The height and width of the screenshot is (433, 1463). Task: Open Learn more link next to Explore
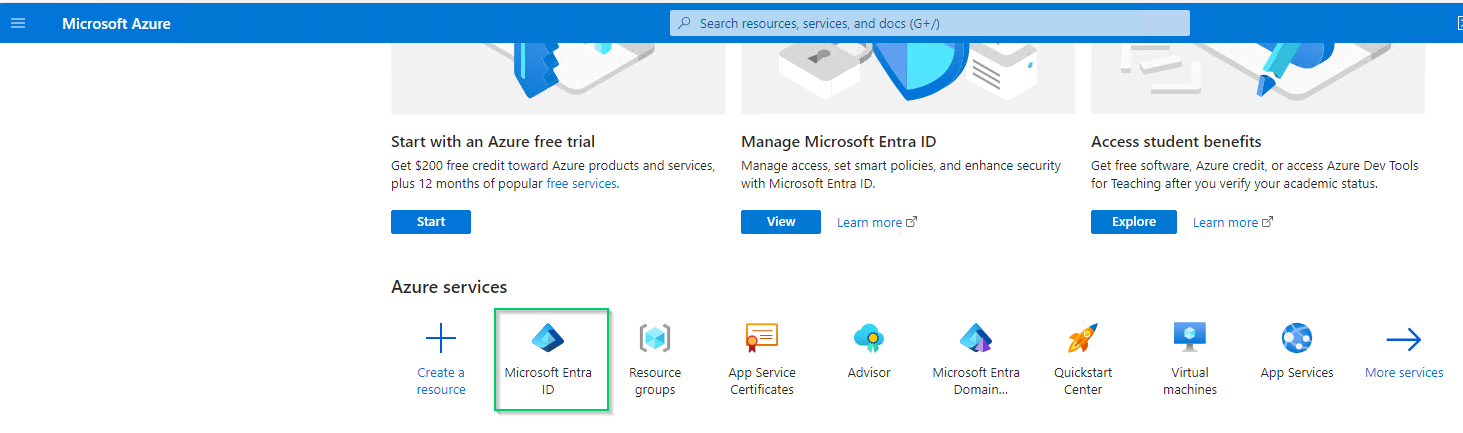(1233, 223)
